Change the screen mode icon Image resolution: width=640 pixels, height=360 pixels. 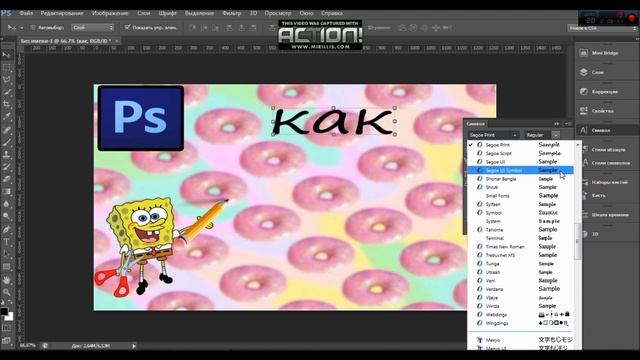pyautogui.click(x=7, y=340)
